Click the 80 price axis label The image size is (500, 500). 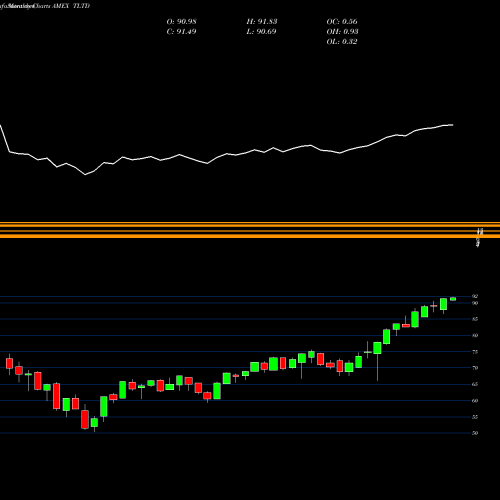tap(475, 335)
